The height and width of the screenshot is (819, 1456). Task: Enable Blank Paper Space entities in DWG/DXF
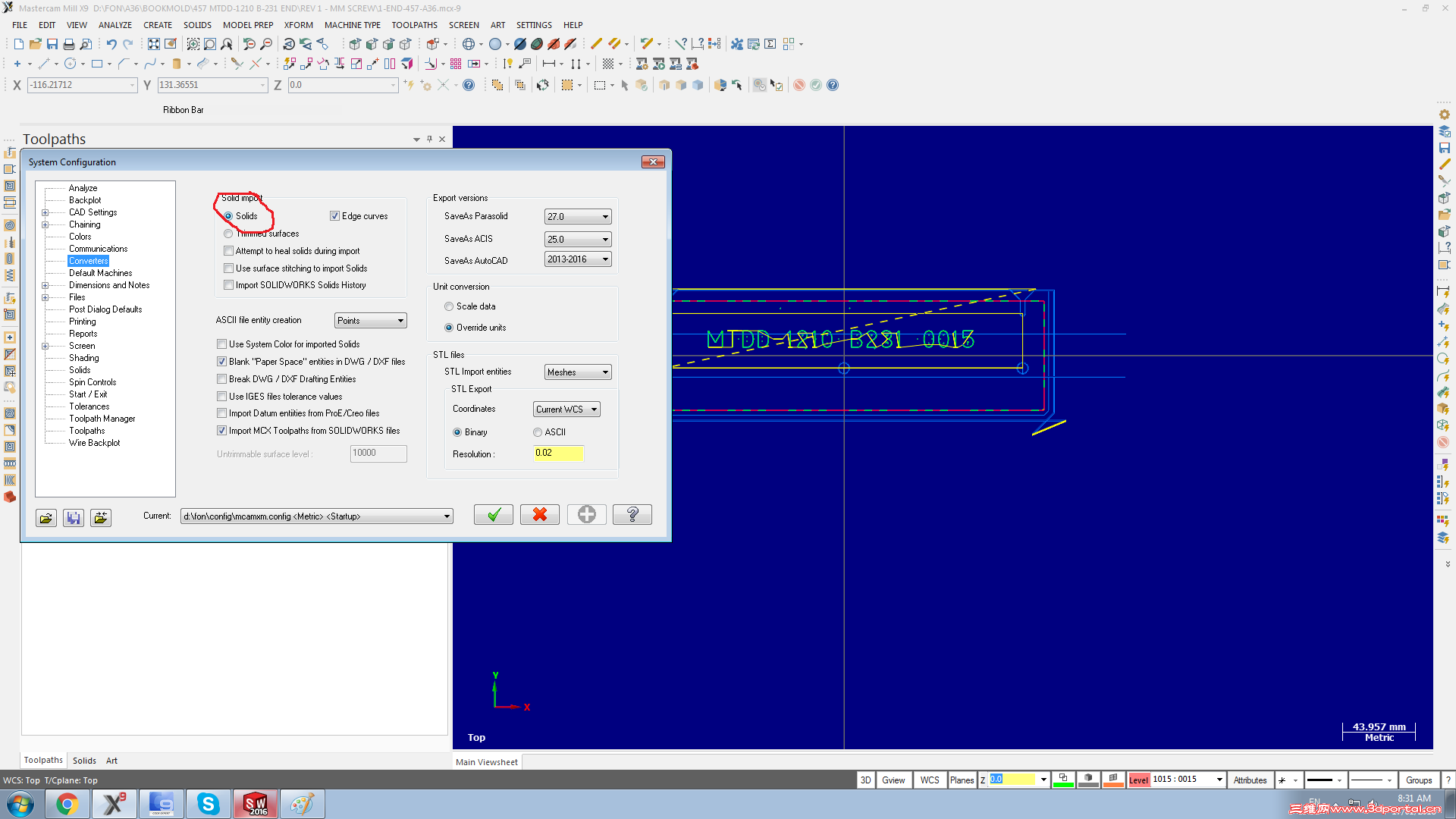point(222,361)
